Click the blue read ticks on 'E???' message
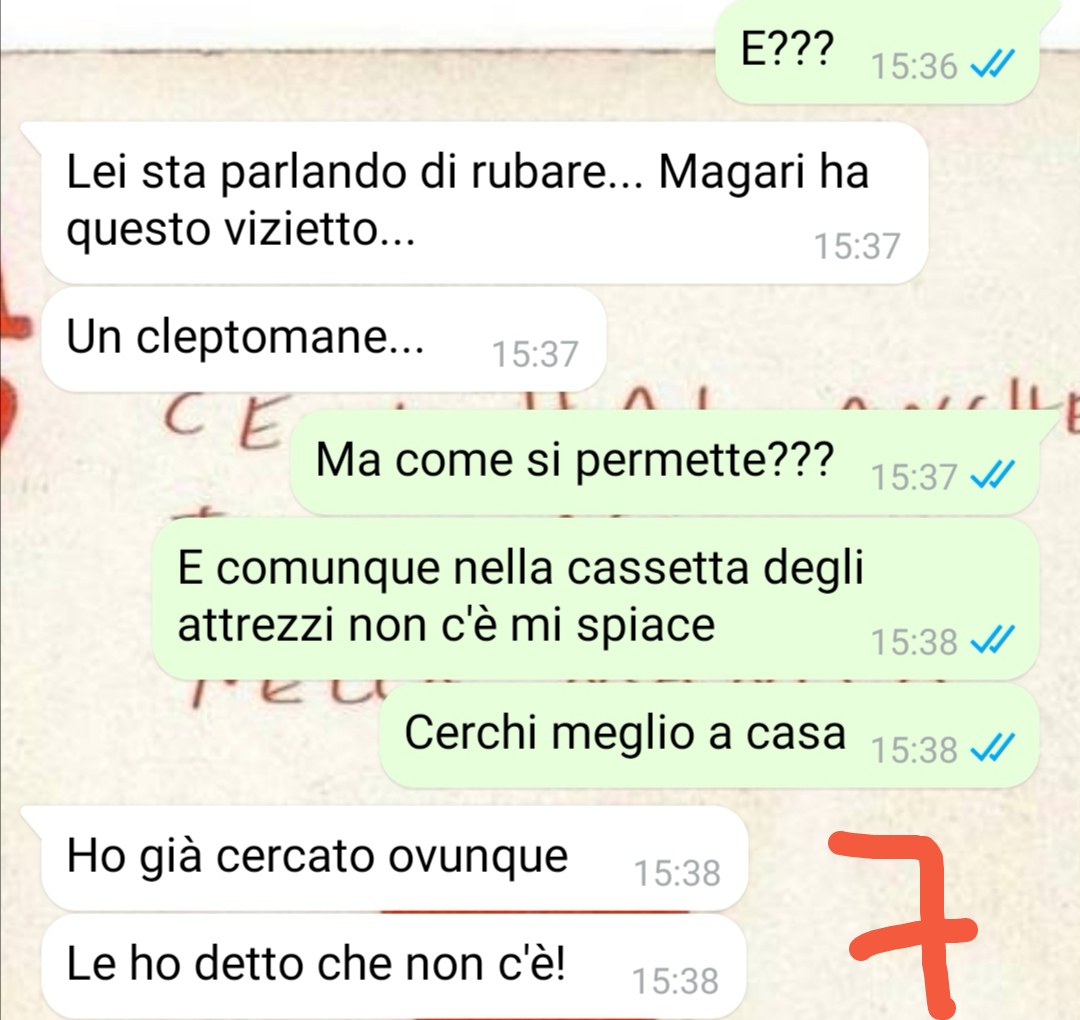The image size is (1080, 1020). point(992,66)
